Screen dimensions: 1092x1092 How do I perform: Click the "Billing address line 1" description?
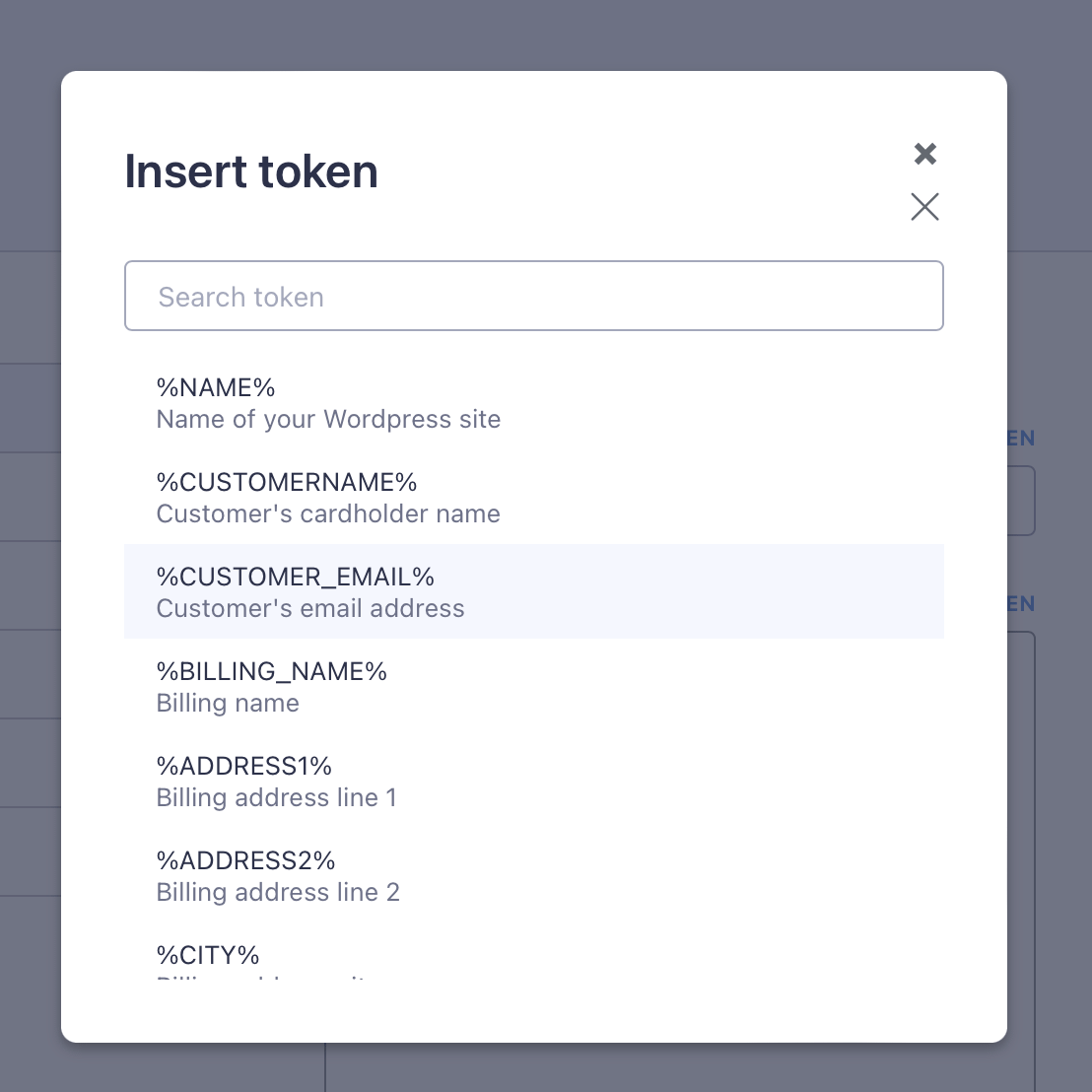277,797
